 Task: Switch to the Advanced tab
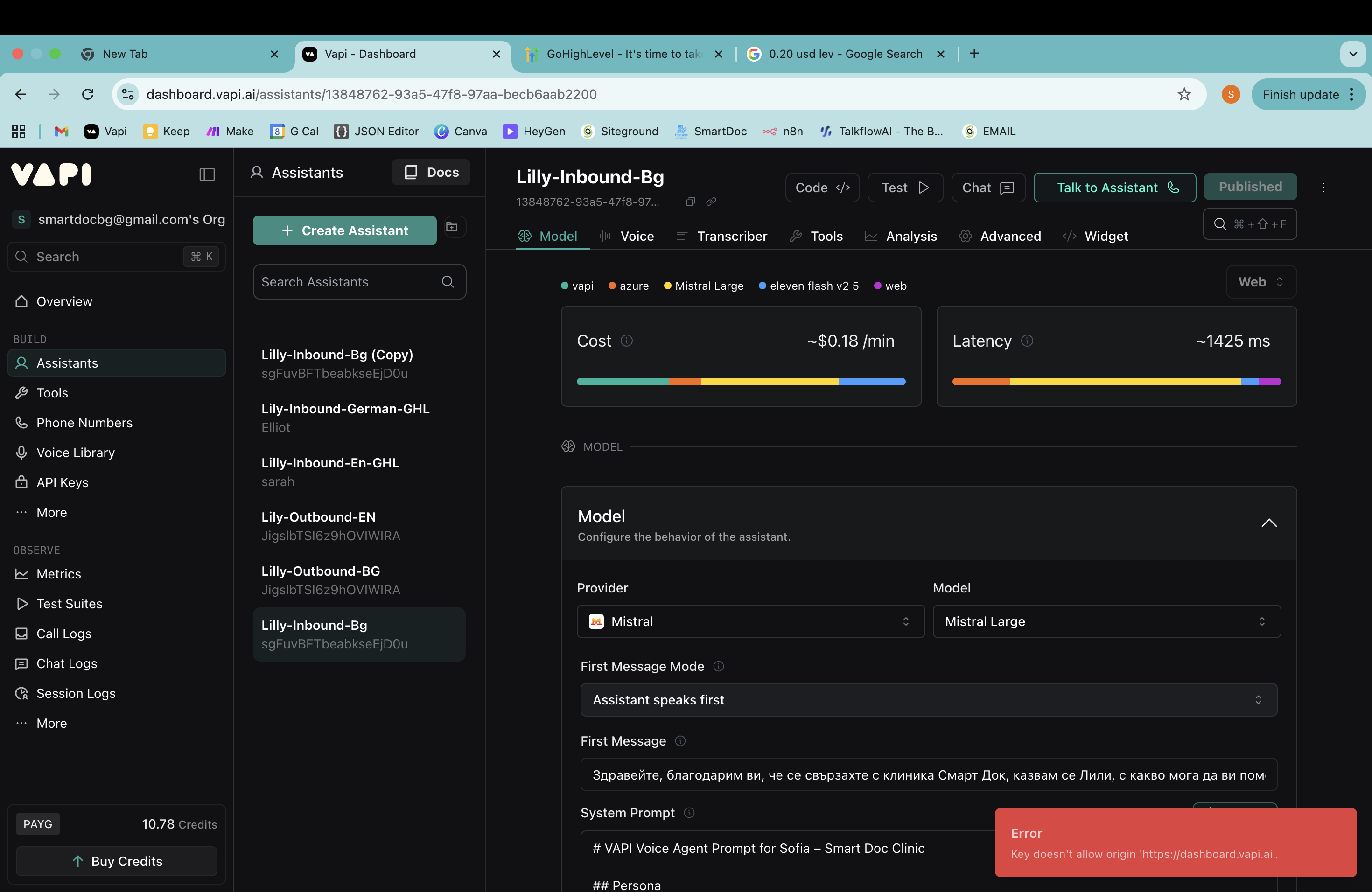[1009, 236]
